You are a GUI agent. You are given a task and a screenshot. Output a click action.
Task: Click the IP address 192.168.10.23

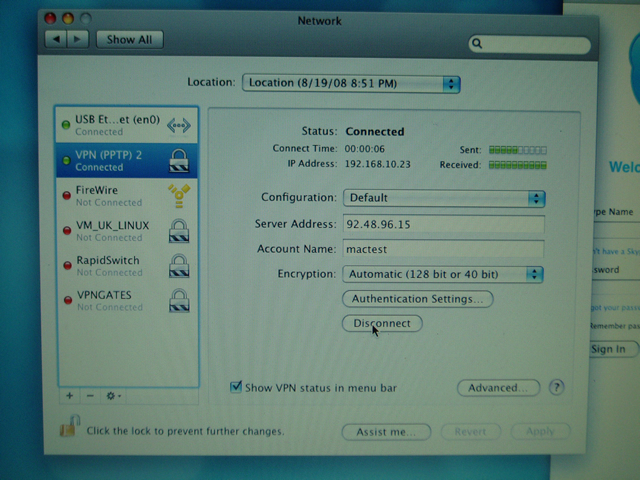coord(378,164)
